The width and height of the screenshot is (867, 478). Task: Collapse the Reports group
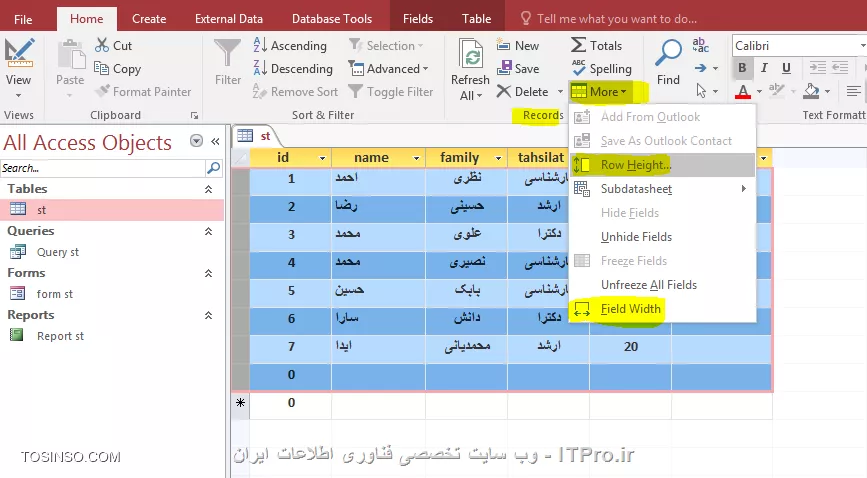pyautogui.click(x=208, y=315)
